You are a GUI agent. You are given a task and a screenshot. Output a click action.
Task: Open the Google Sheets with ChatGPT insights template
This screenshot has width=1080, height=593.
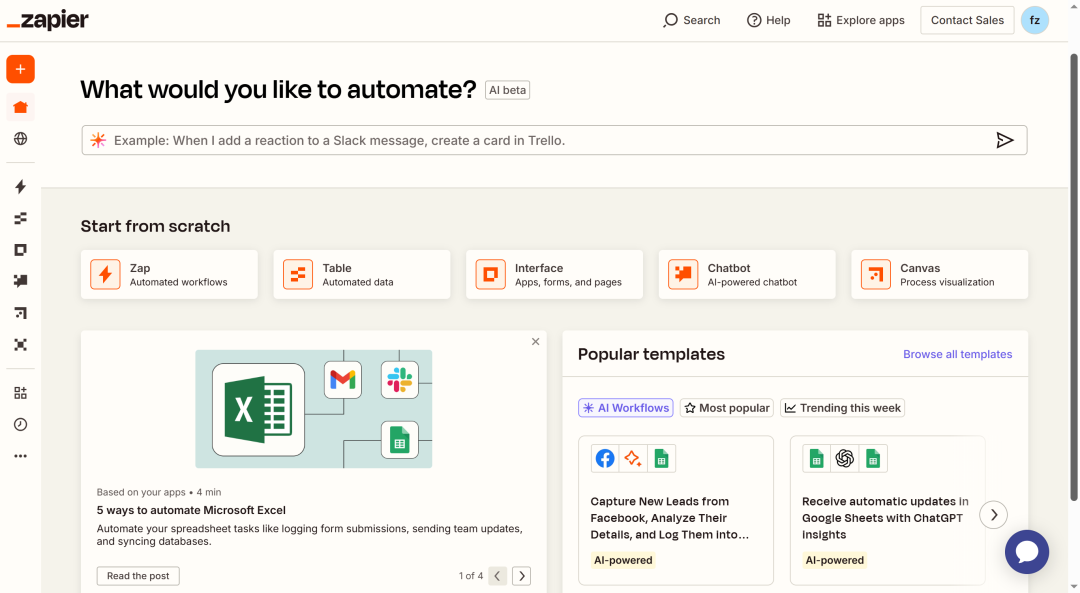[x=887, y=510]
